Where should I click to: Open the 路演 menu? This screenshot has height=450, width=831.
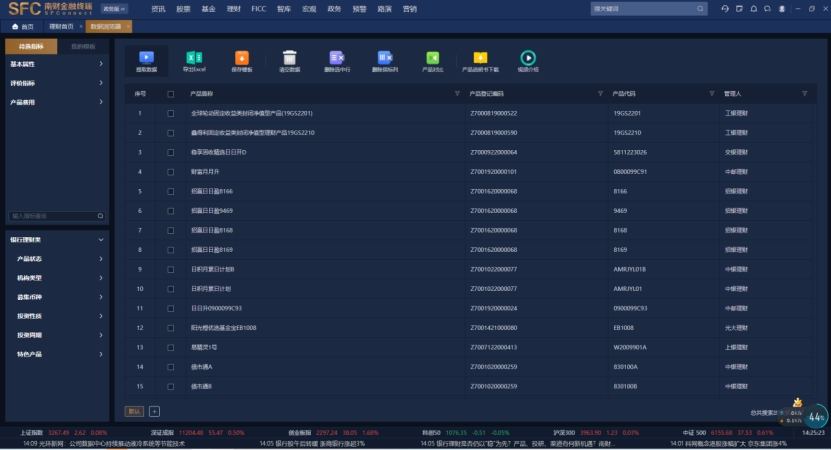(x=384, y=9)
